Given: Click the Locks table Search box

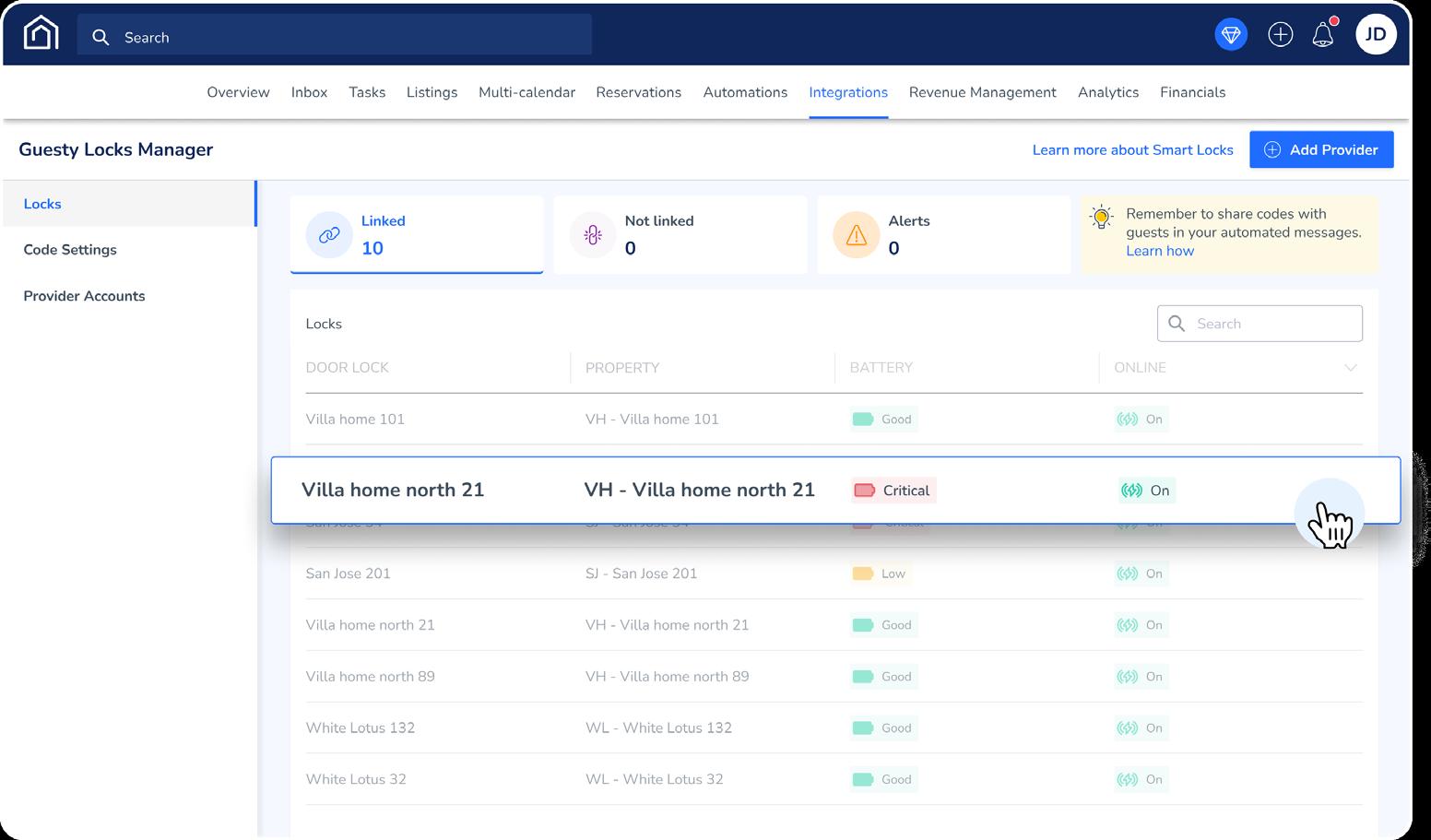Looking at the screenshot, I should [x=1260, y=324].
